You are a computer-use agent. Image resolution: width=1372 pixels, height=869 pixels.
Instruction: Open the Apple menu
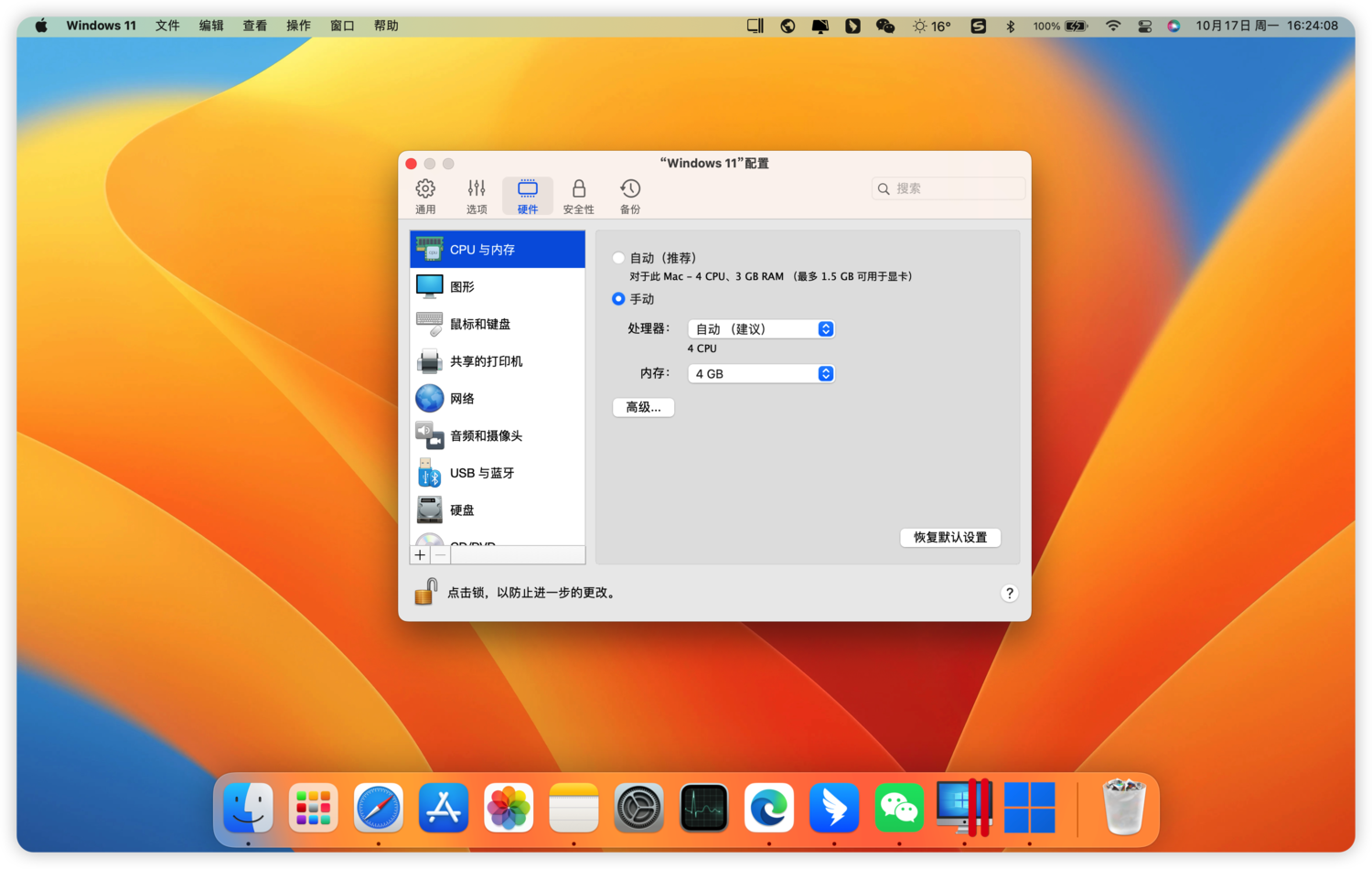[41, 26]
